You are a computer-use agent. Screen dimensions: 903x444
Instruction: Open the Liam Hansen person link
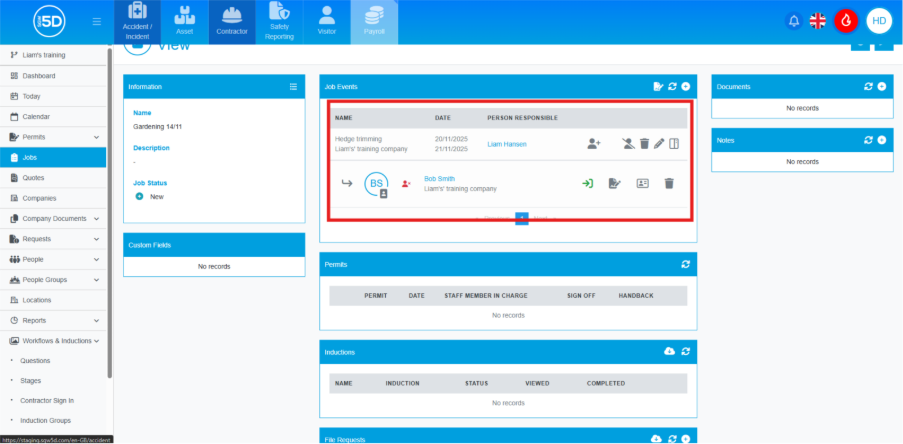pos(506,144)
